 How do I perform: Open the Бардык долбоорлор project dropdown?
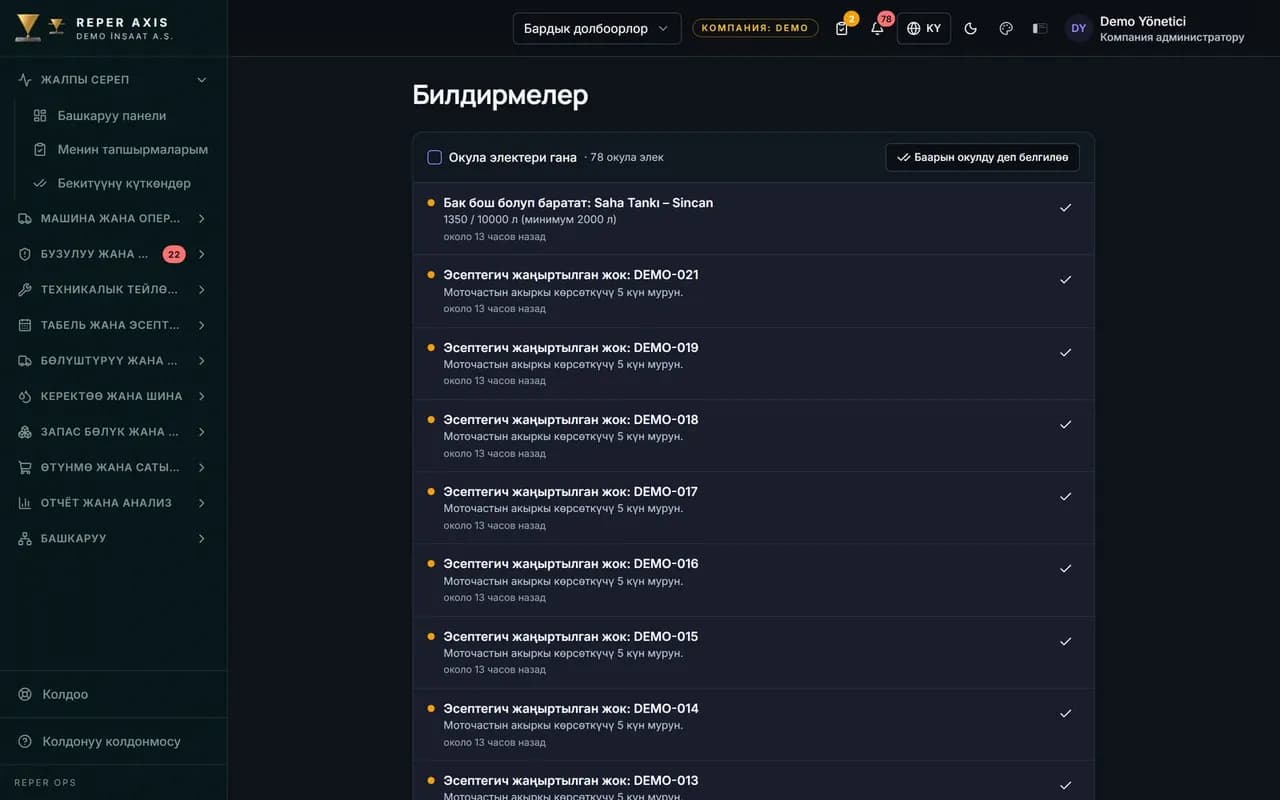coord(597,28)
